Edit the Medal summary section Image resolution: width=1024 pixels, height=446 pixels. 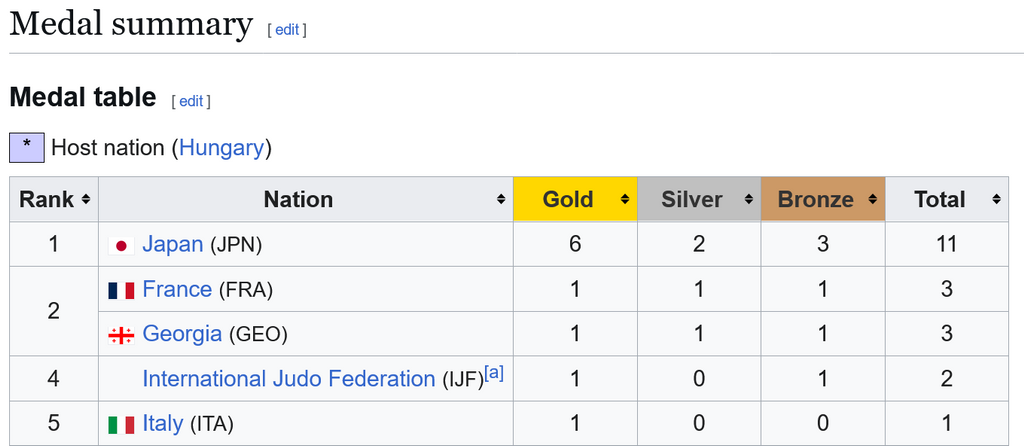tap(287, 30)
